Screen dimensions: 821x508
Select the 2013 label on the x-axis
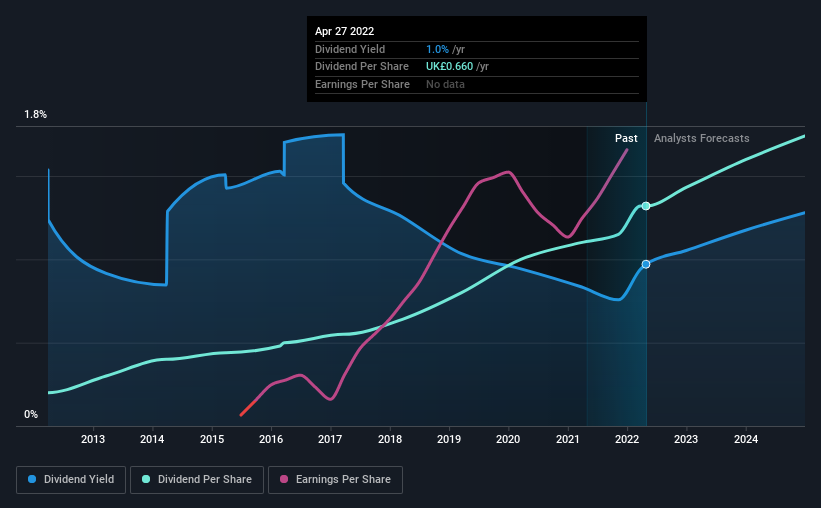[x=93, y=439]
